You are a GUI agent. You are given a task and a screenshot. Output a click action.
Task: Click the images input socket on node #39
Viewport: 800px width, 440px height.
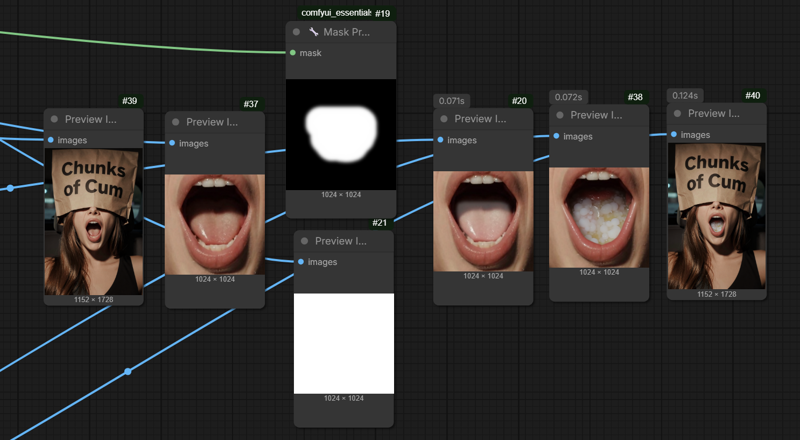[x=51, y=140]
